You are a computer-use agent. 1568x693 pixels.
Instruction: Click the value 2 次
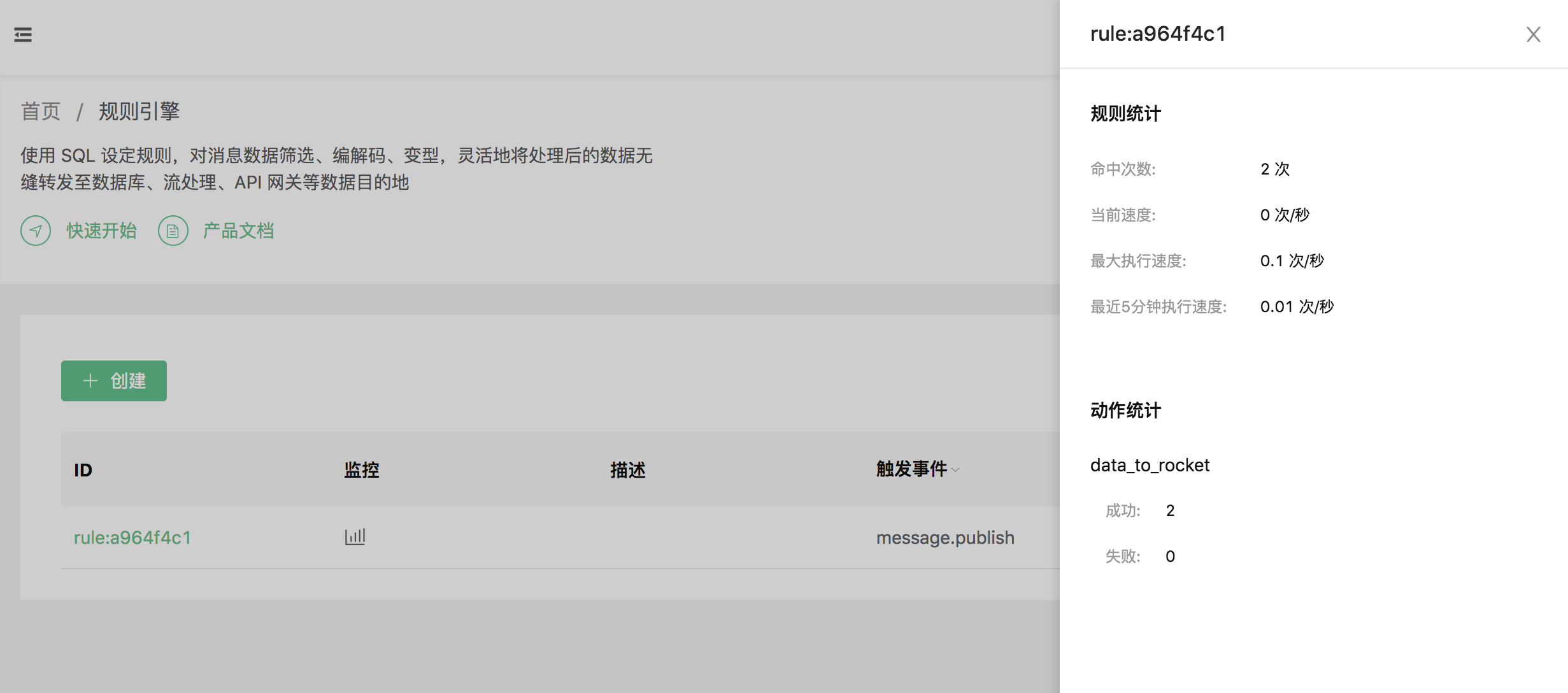tap(1275, 169)
